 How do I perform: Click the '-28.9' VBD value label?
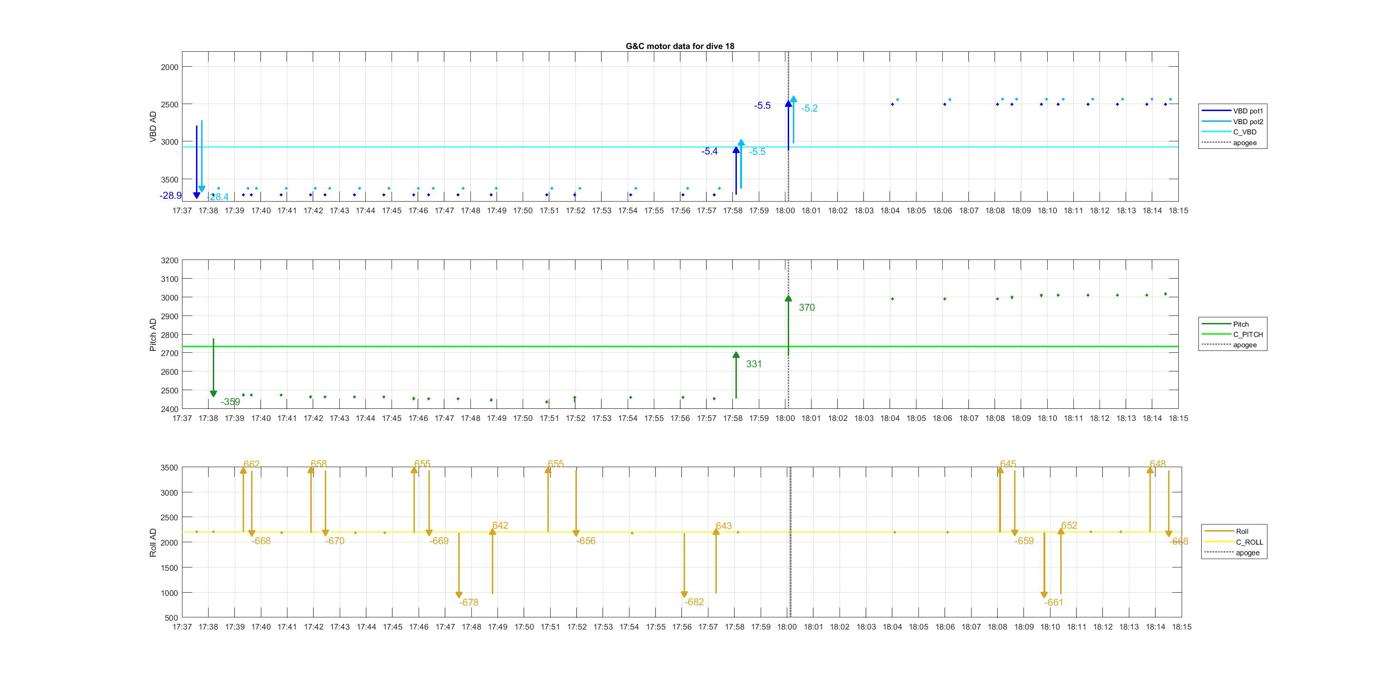(x=171, y=196)
